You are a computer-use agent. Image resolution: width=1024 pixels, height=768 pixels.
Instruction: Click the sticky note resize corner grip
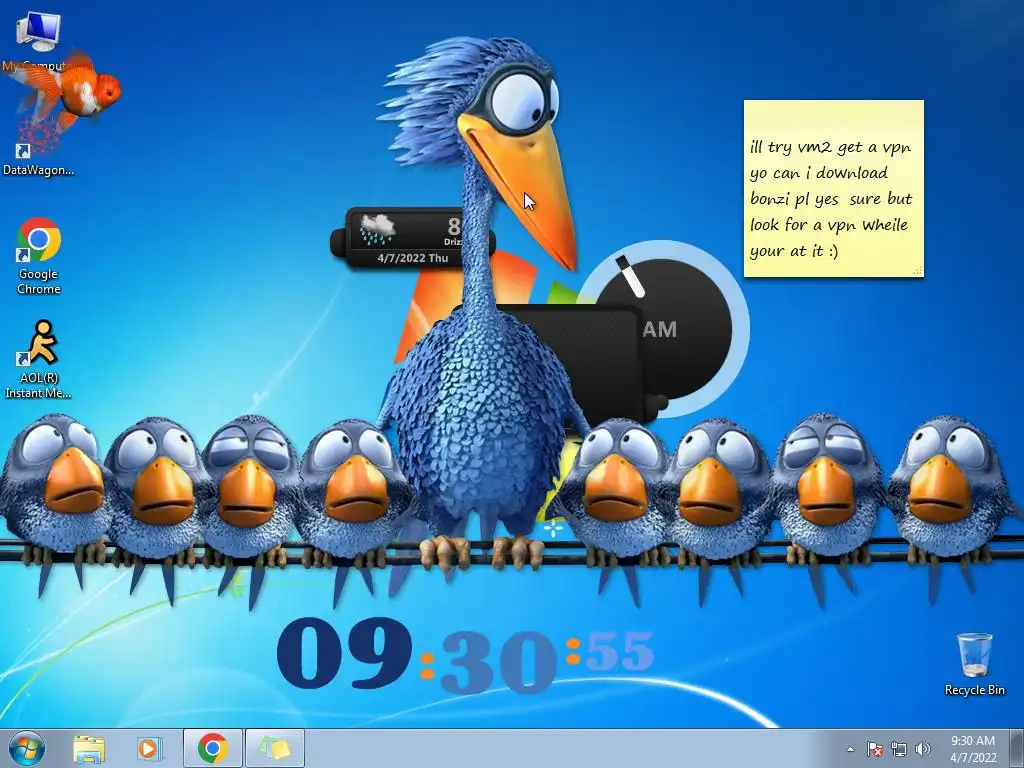tap(917, 270)
